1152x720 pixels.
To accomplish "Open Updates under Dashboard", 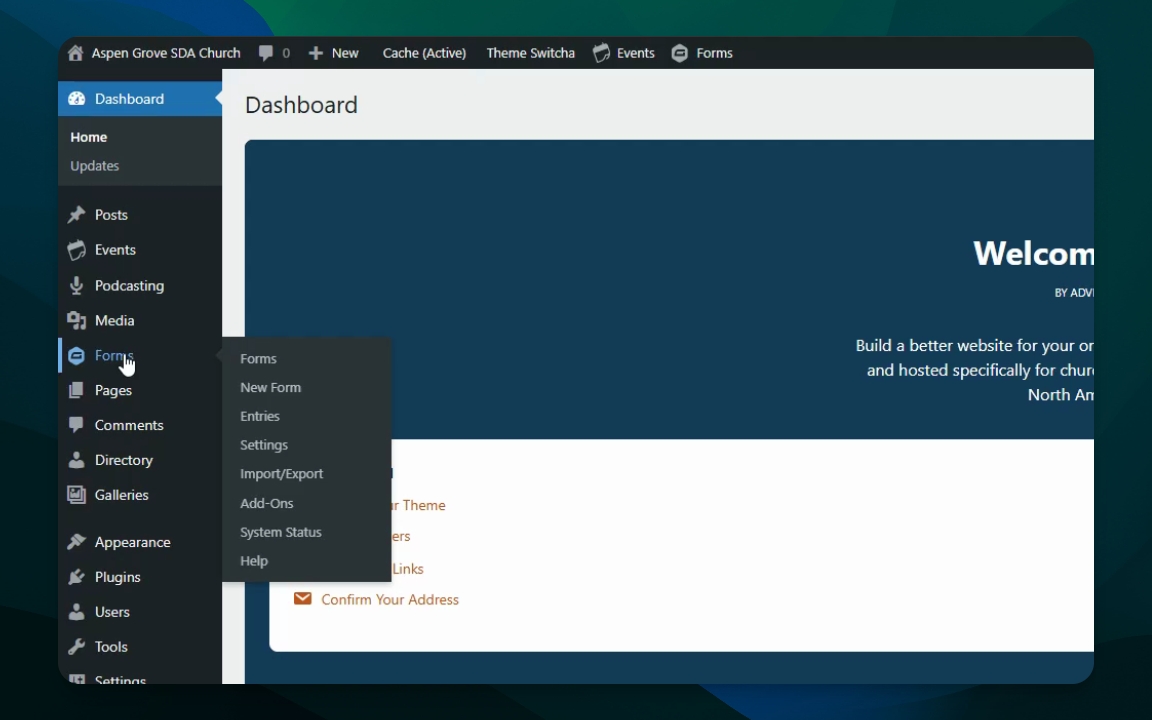I will (95, 166).
